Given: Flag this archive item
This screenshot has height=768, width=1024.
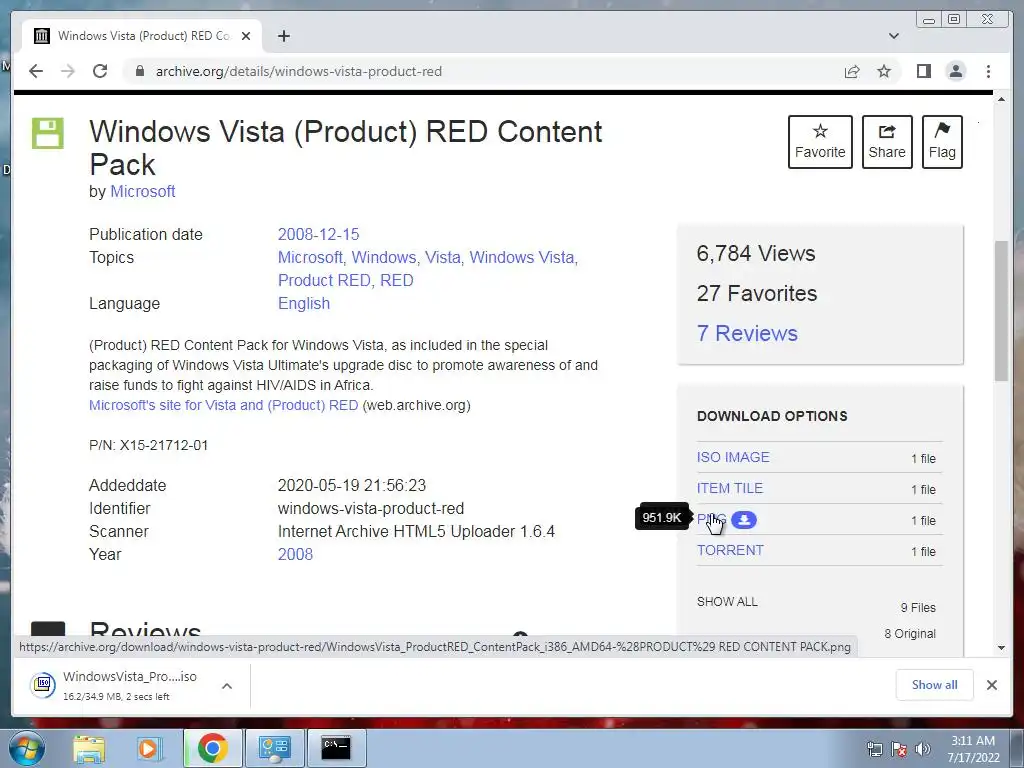Looking at the screenshot, I should click(942, 142).
